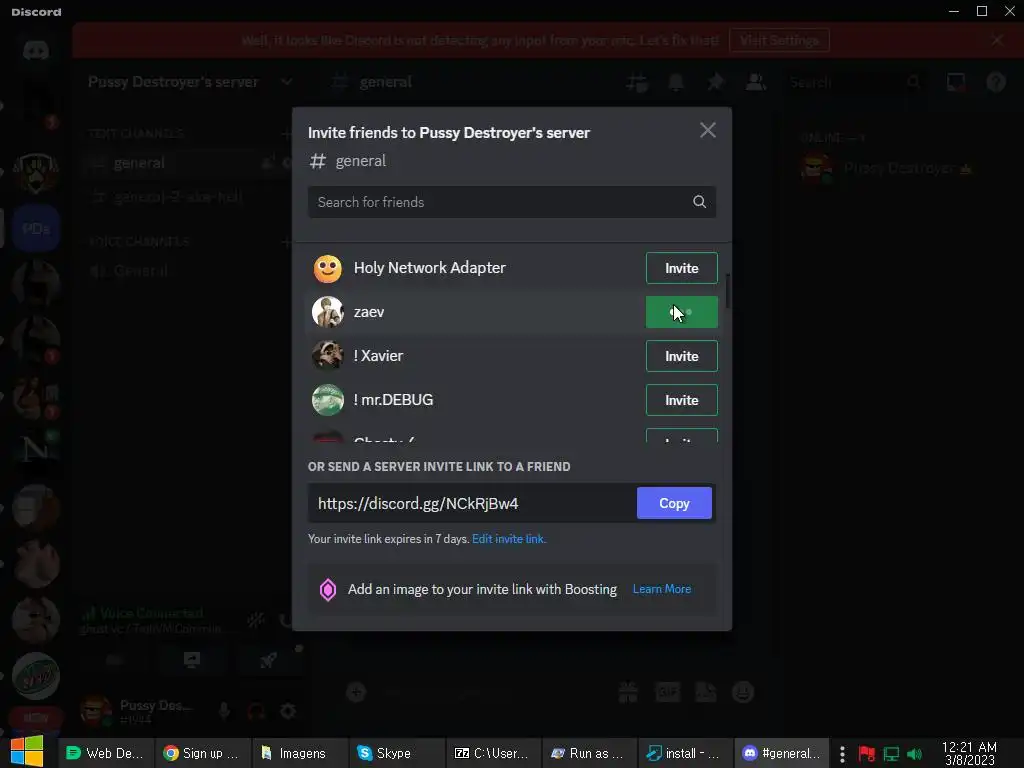The height and width of the screenshot is (768, 1024).
Task: Click the green invite button for zaev
Action: pyautogui.click(x=681, y=312)
